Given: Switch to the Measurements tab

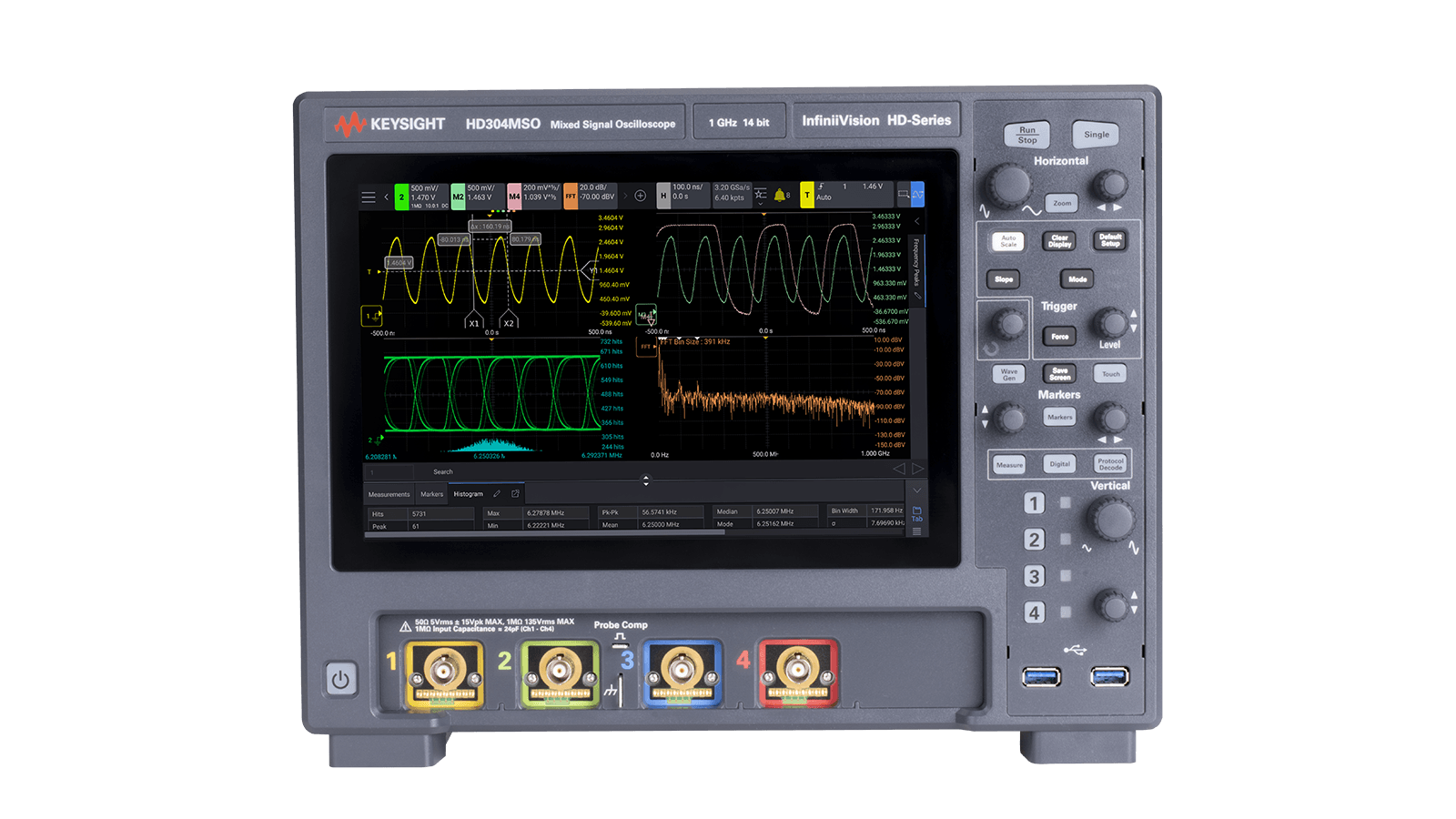Looking at the screenshot, I should pyautogui.click(x=389, y=494).
